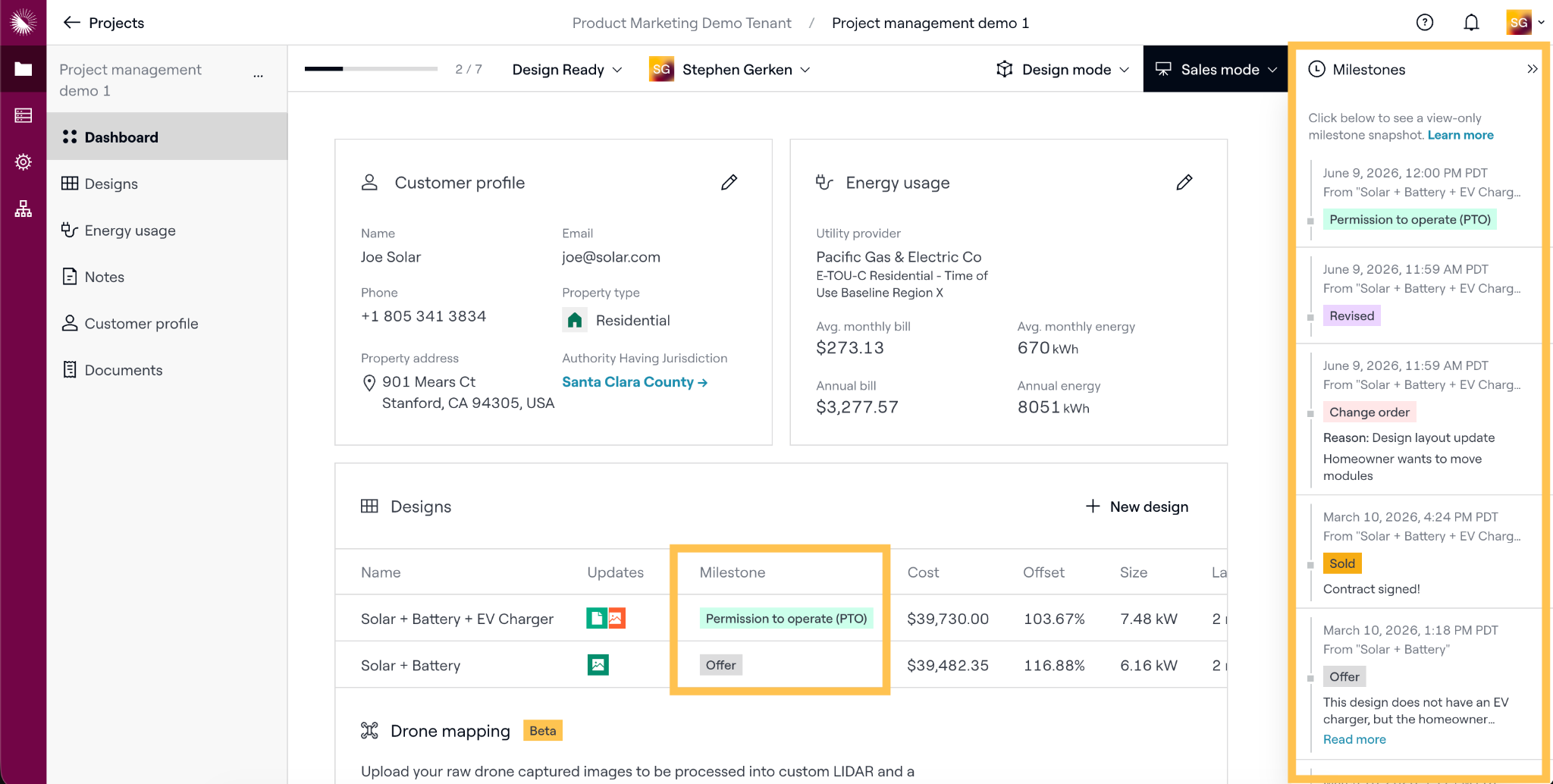Click the Product Marketing Demo Tenant breadcrumb
Screen dimensions: 1553x784
tap(682, 23)
